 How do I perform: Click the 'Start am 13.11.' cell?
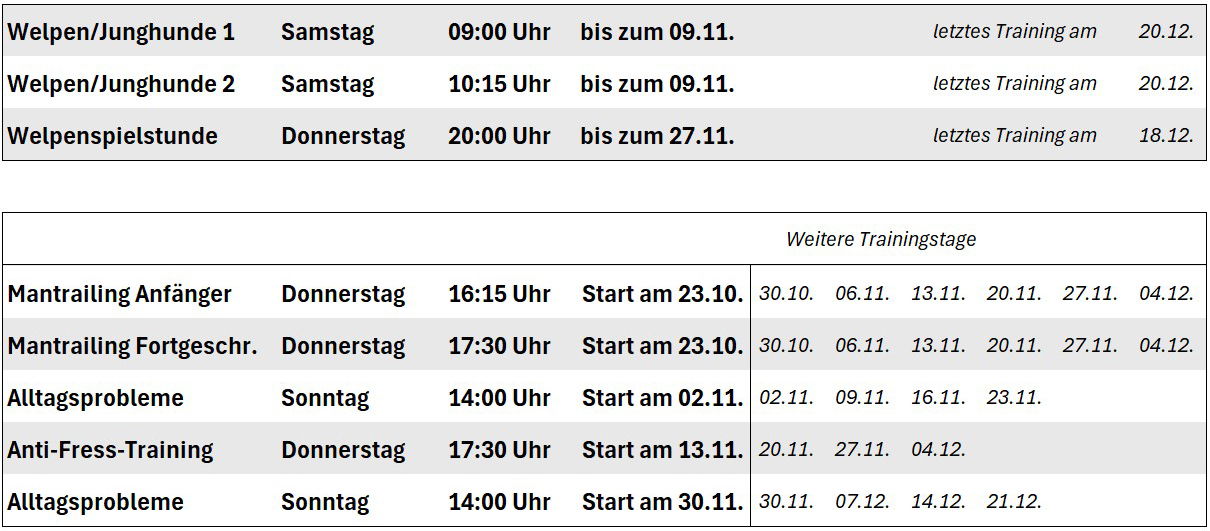coord(662,450)
